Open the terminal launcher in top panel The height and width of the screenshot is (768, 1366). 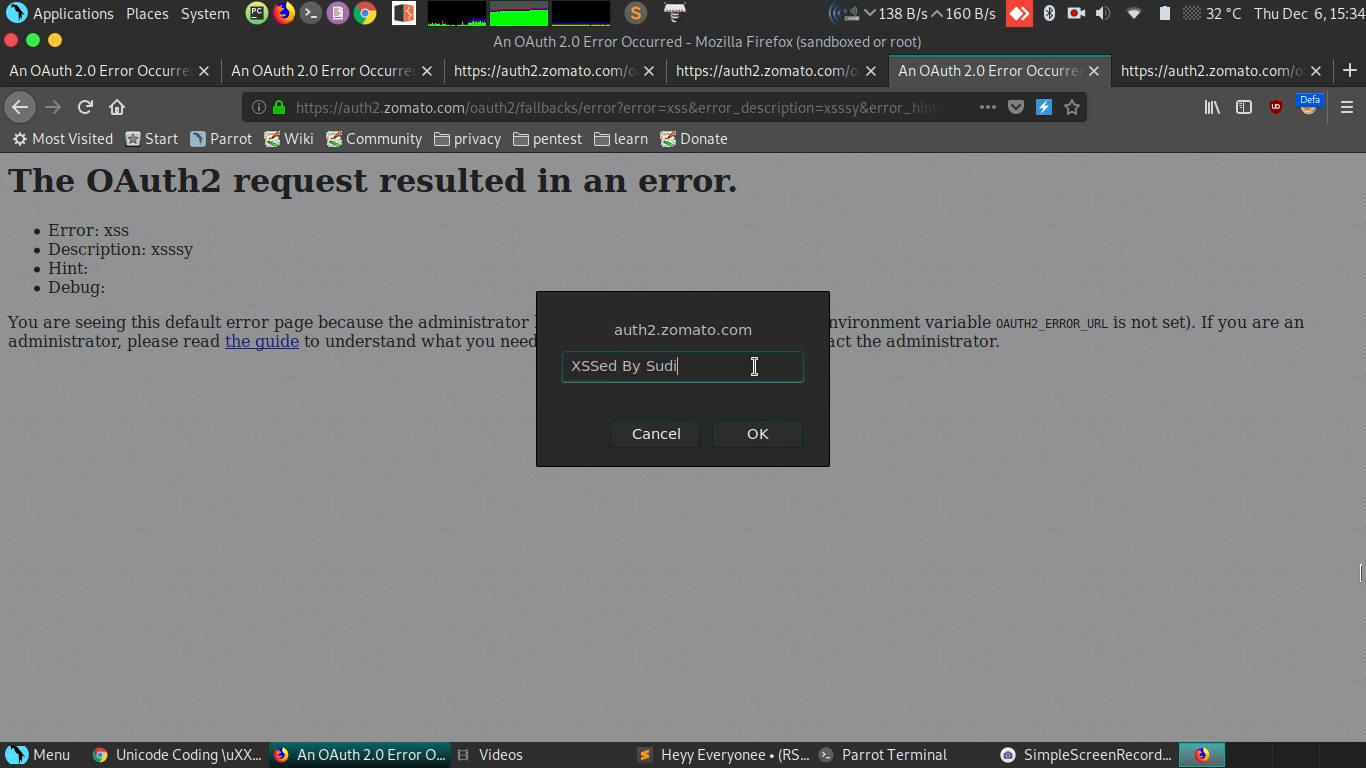pyautogui.click(x=311, y=13)
